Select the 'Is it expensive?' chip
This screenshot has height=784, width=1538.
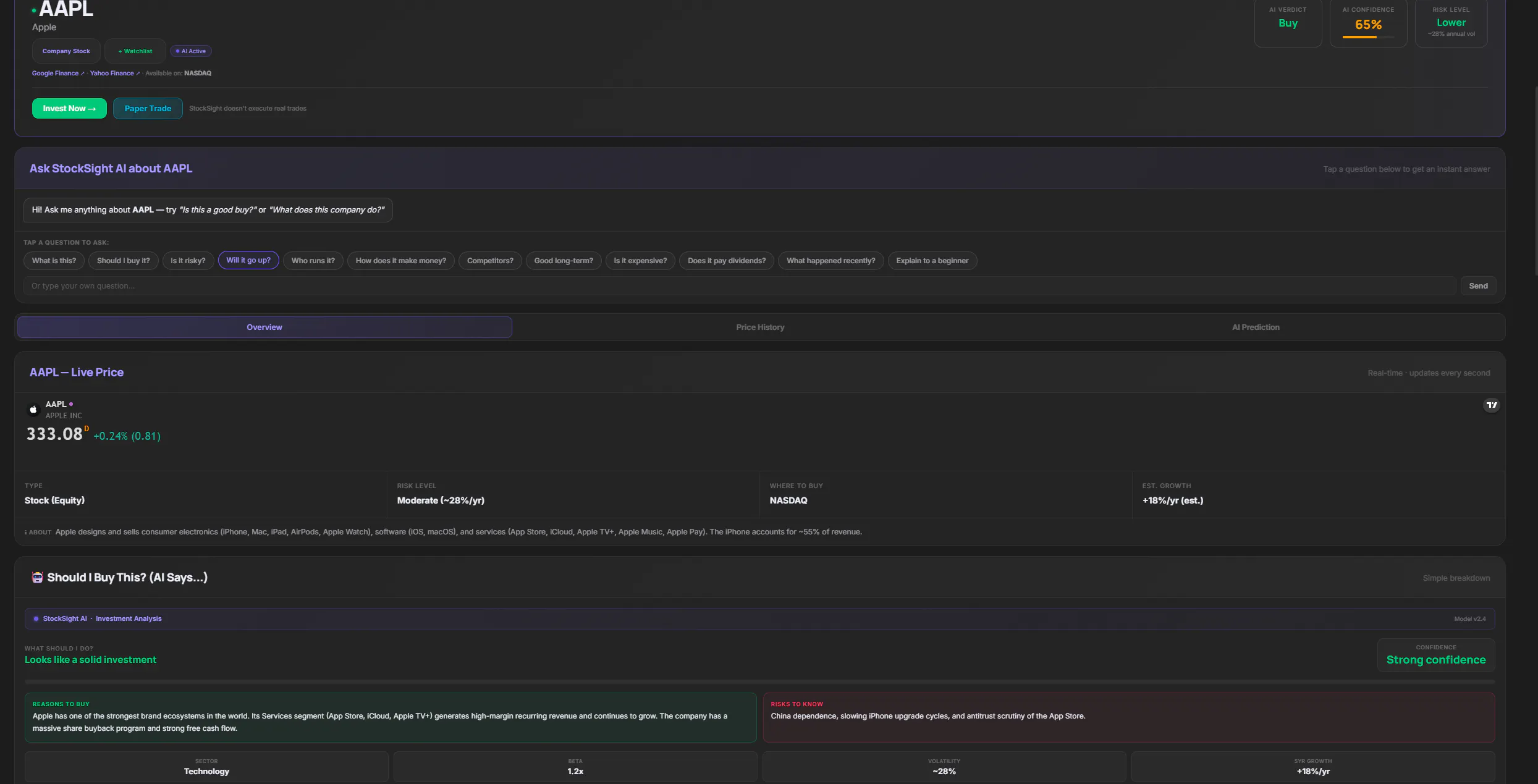click(641, 261)
